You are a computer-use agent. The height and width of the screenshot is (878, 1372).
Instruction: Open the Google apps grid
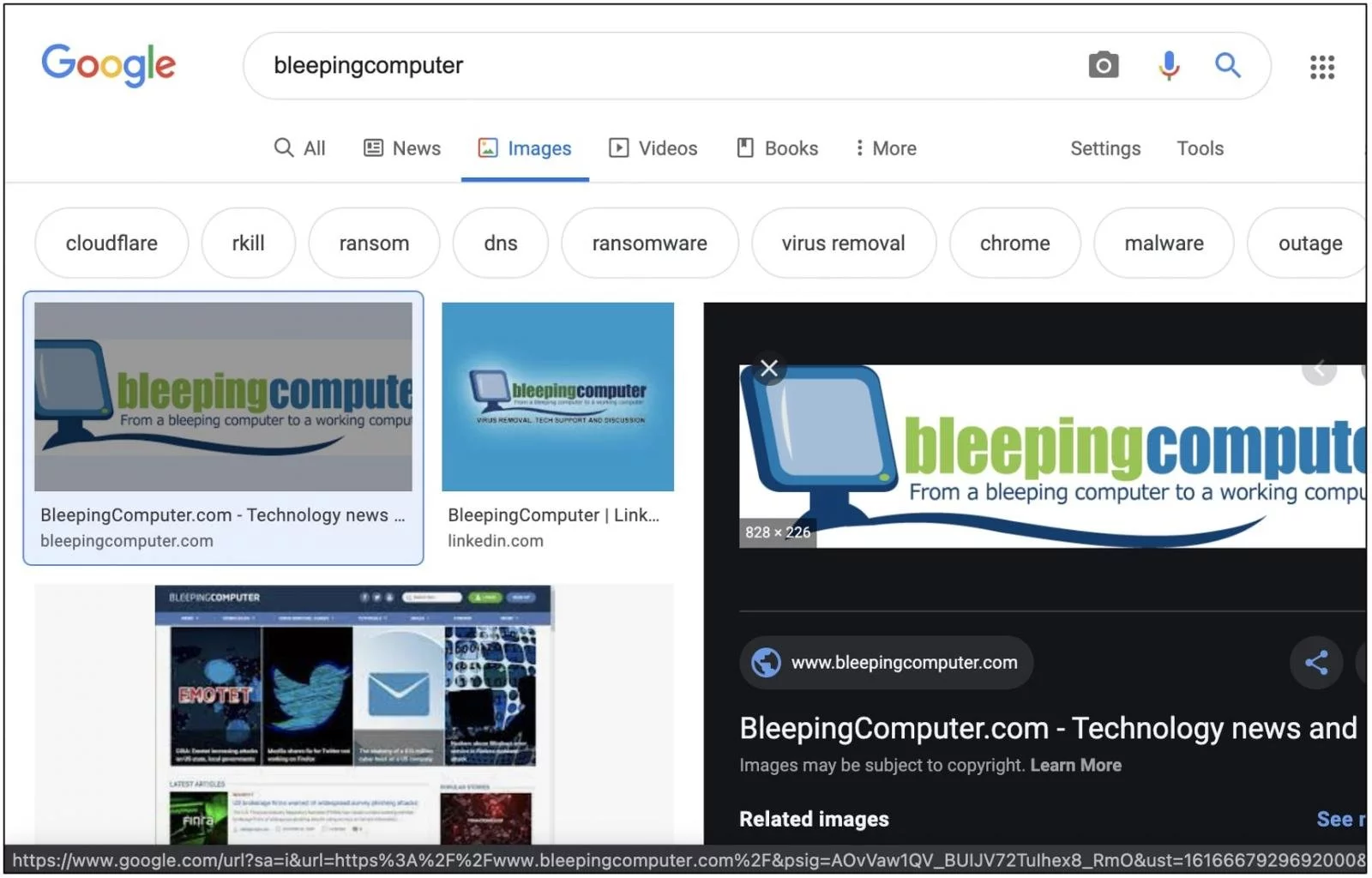click(1322, 67)
